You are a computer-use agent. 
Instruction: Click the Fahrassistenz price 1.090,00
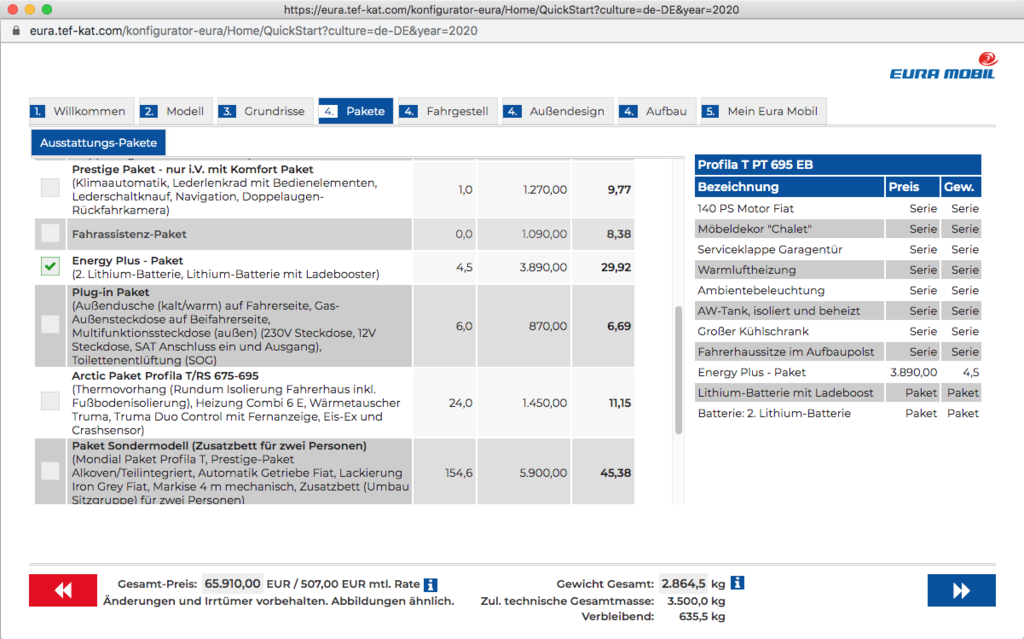point(545,234)
